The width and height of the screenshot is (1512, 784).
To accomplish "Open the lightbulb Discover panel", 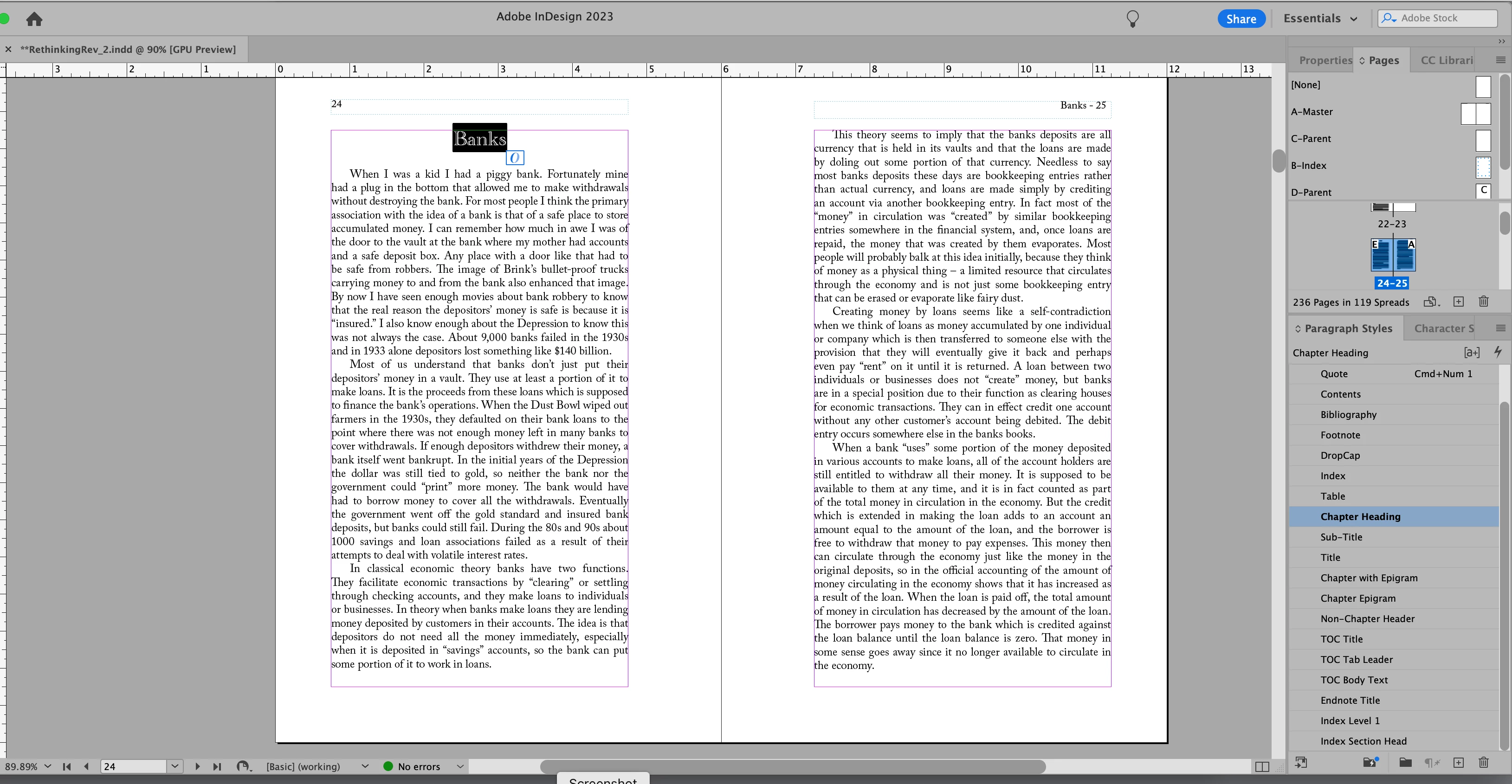I will coord(1132,19).
